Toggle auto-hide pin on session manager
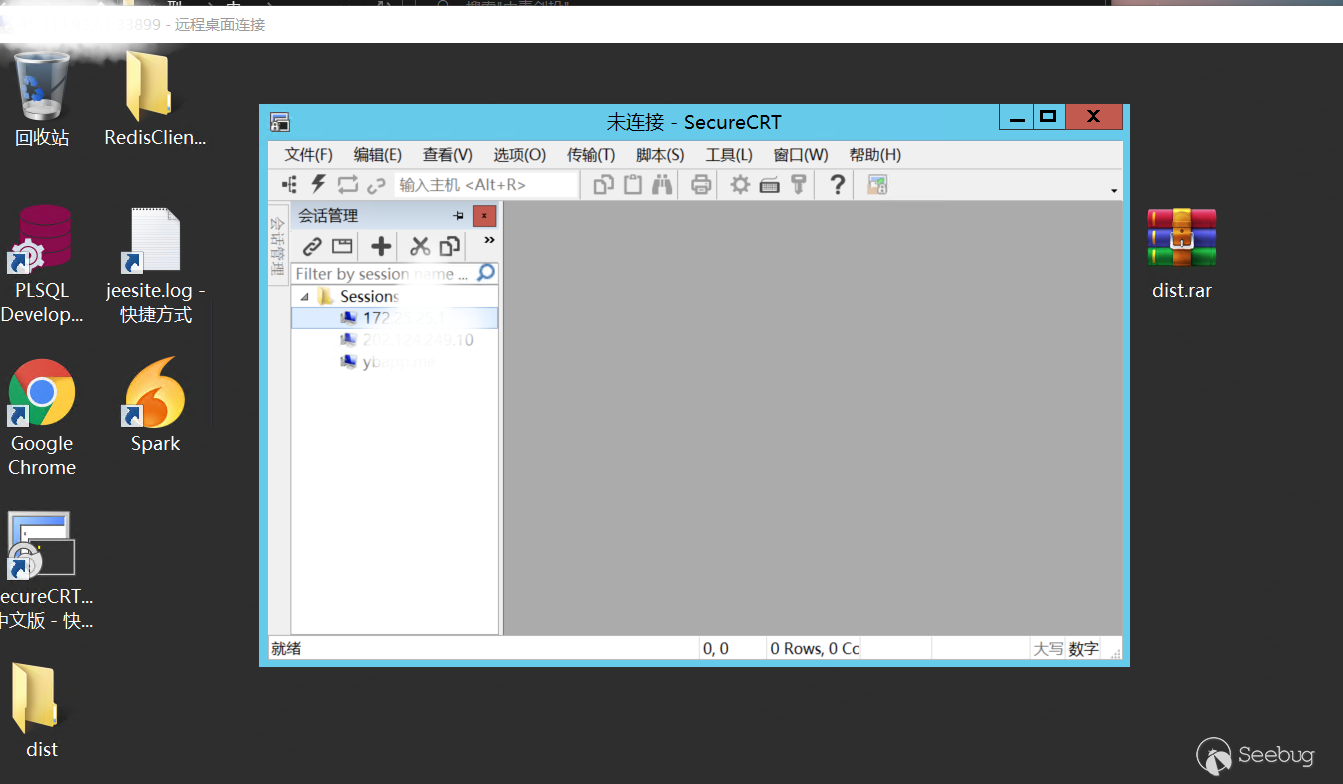Viewport: 1343px width, 784px height. pyautogui.click(x=458, y=215)
